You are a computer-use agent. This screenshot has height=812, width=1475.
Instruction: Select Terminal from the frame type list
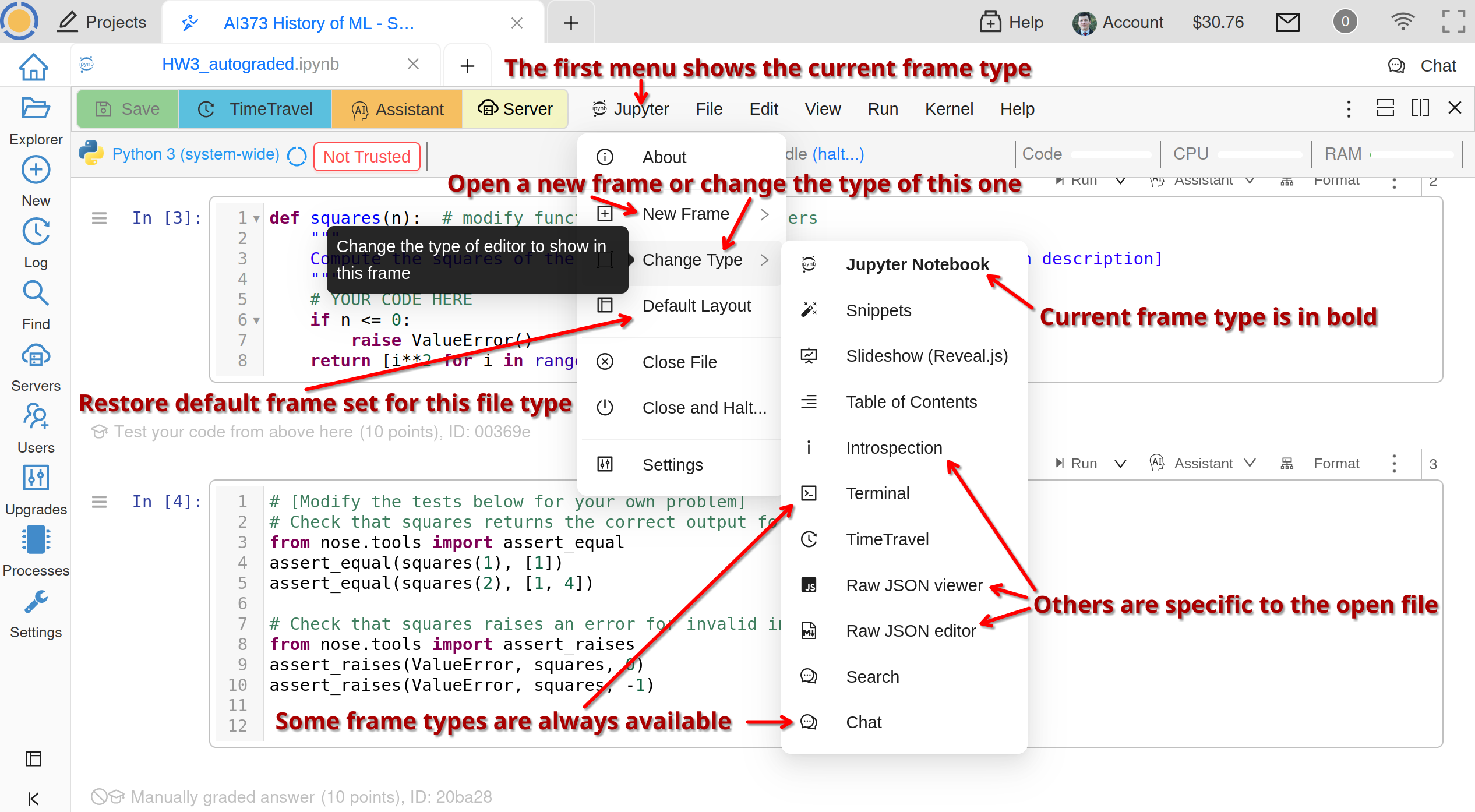(x=877, y=493)
